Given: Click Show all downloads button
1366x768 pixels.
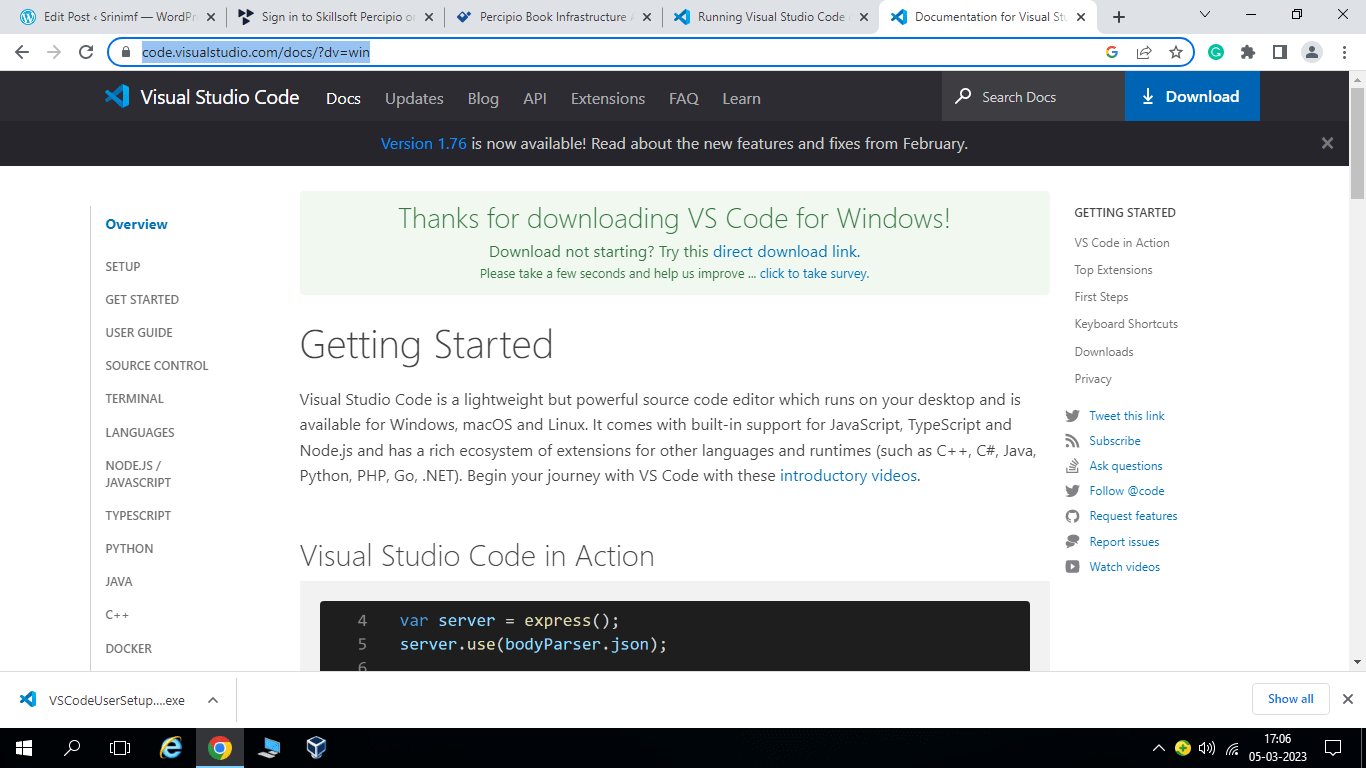Looking at the screenshot, I should (x=1290, y=699).
